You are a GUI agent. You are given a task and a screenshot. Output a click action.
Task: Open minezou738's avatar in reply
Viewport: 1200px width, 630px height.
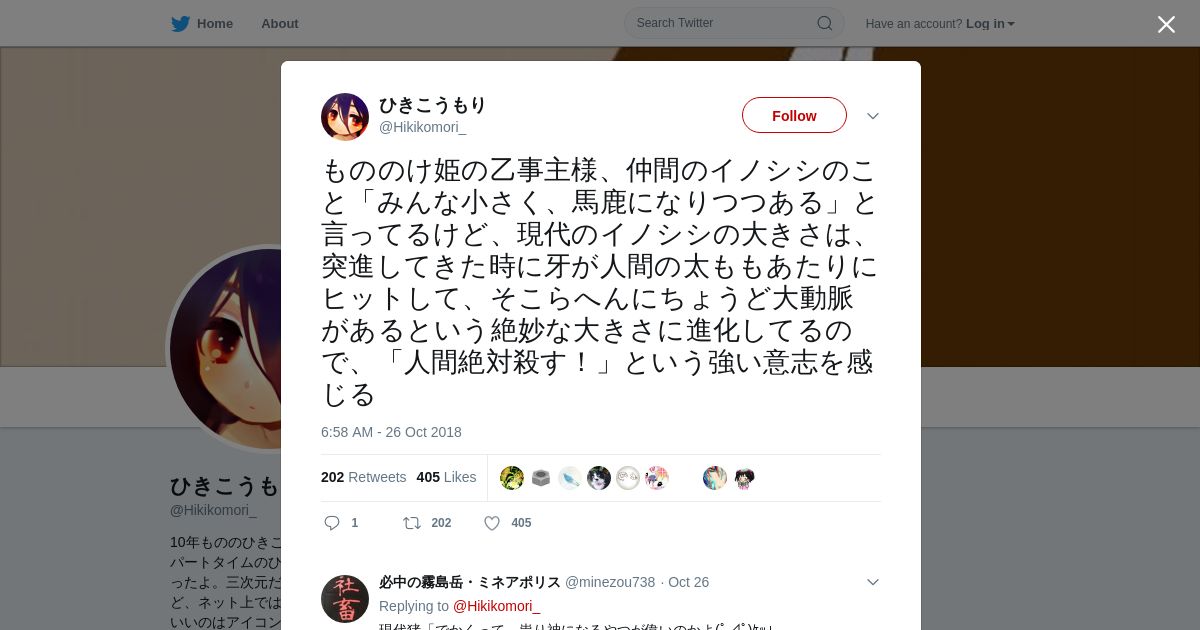(x=345, y=599)
